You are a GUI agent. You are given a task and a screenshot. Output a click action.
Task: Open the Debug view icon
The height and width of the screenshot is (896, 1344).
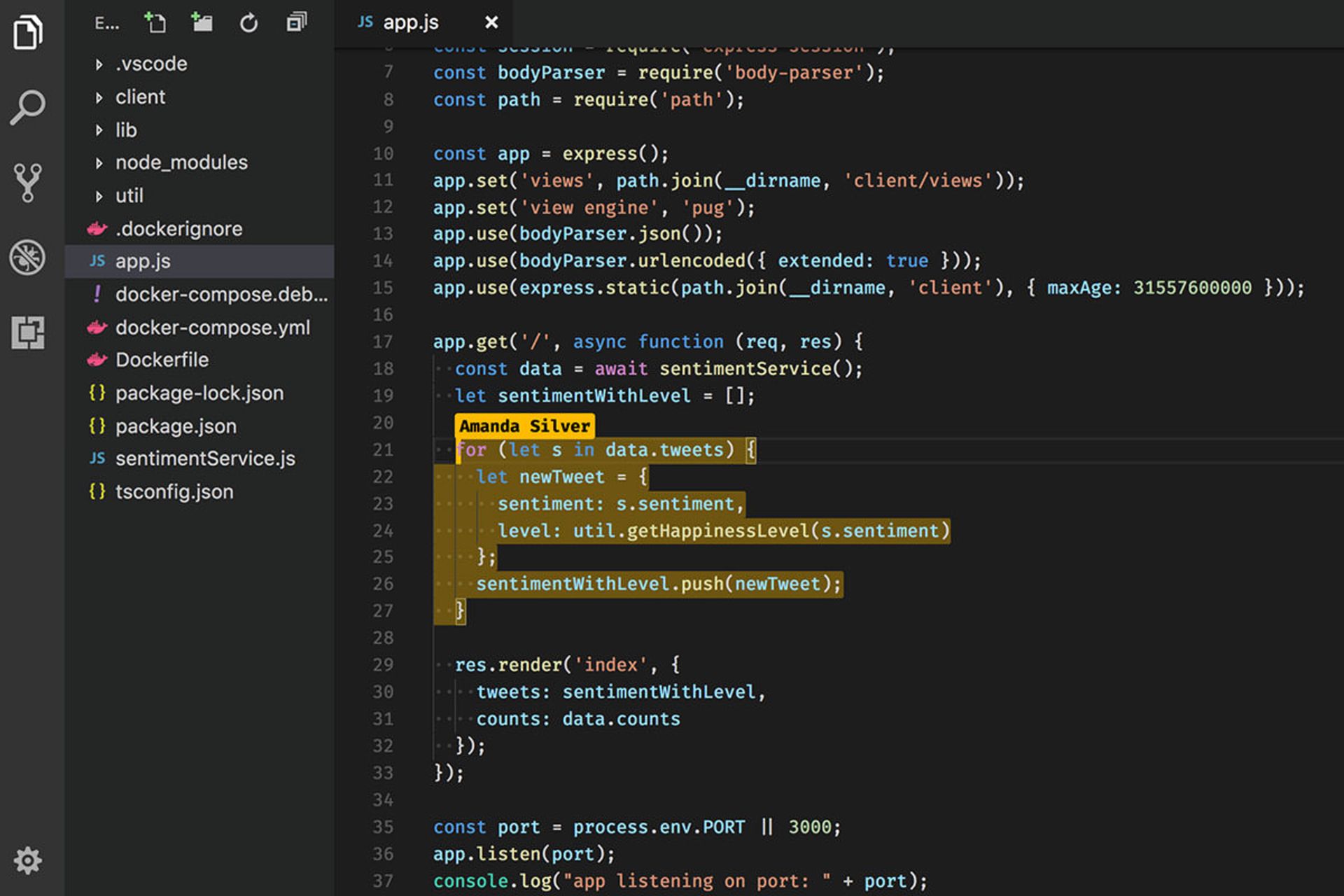(x=28, y=257)
